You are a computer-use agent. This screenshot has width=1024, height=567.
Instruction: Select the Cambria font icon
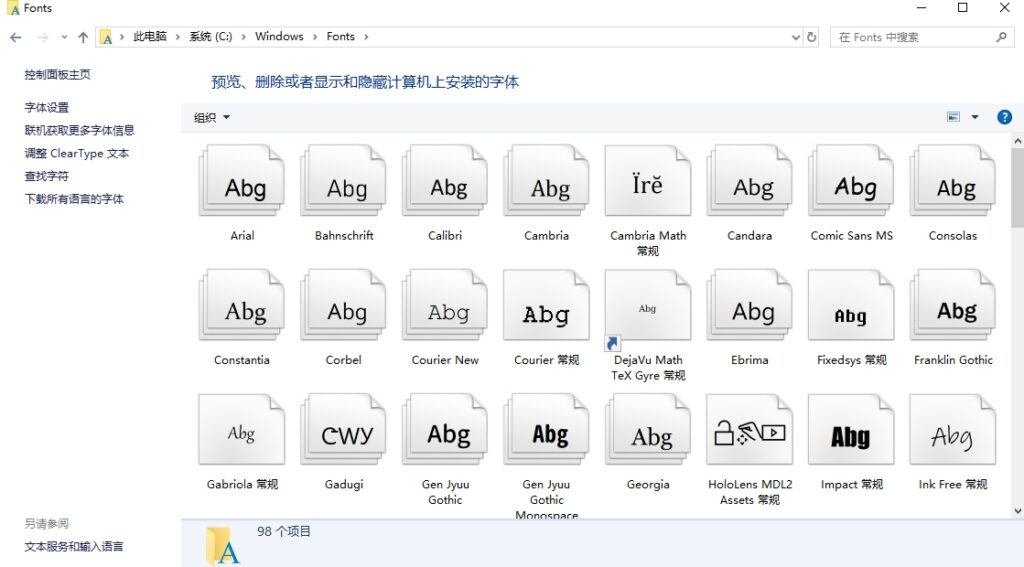click(547, 181)
